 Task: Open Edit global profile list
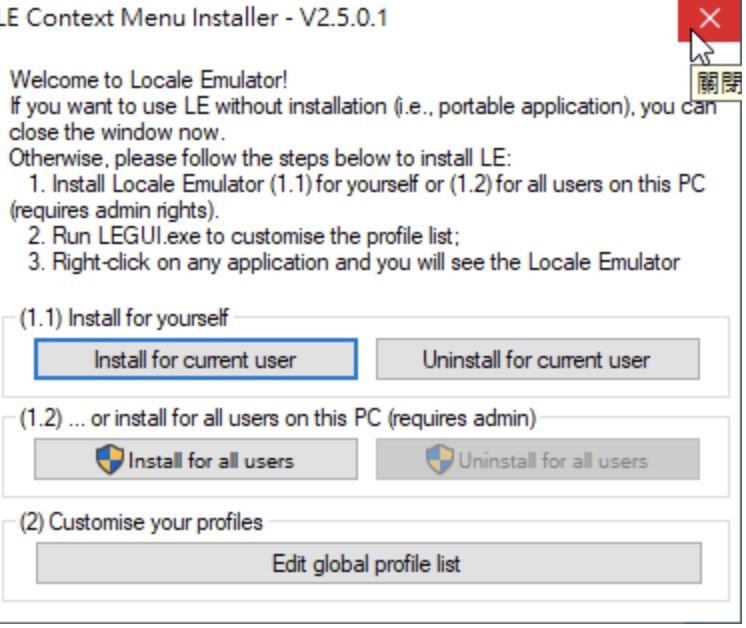368,563
